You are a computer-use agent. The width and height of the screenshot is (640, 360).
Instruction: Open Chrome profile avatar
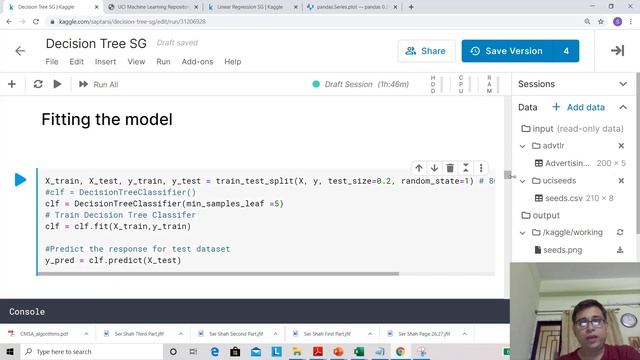(617, 22)
